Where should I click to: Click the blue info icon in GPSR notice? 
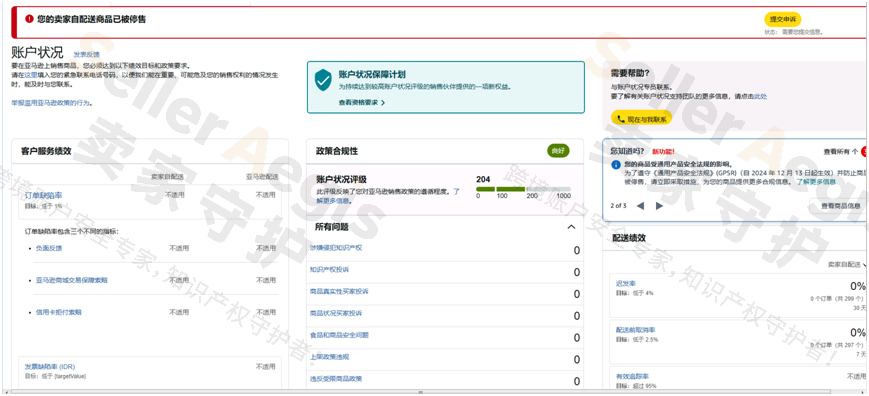(615, 164)
